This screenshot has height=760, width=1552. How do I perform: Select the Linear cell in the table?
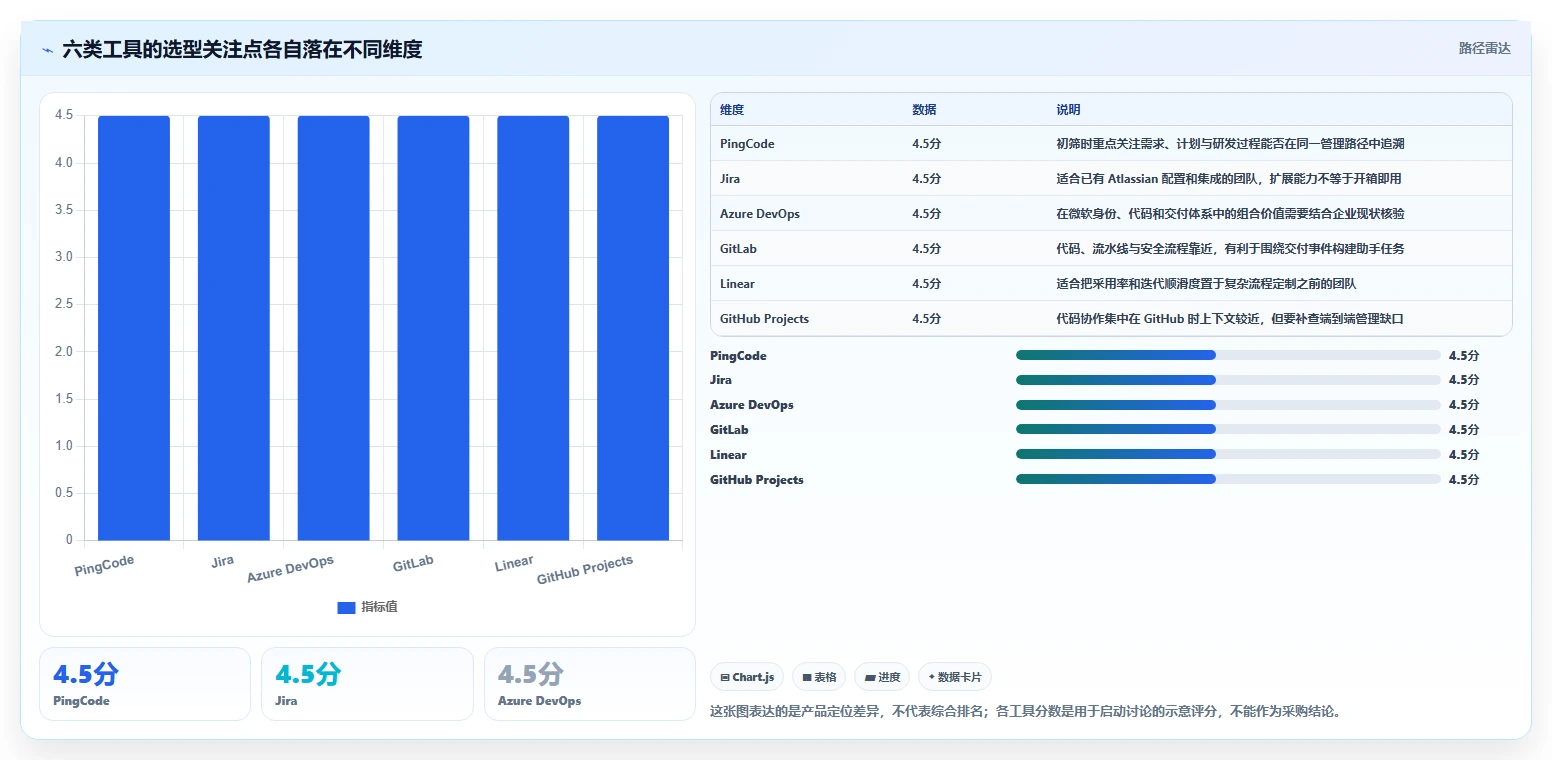737,284
